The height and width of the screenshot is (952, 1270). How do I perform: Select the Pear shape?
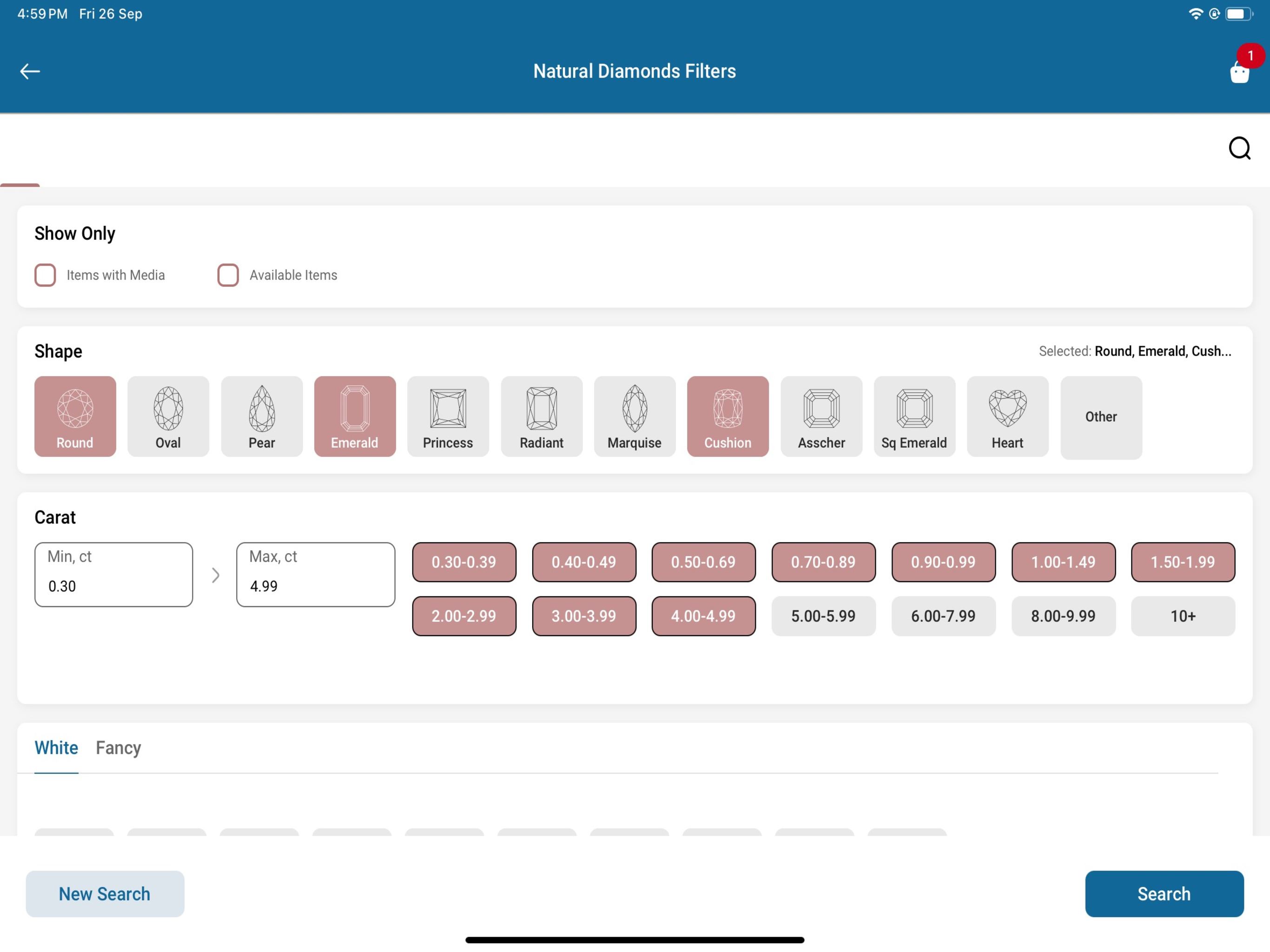tap(262, 416)
